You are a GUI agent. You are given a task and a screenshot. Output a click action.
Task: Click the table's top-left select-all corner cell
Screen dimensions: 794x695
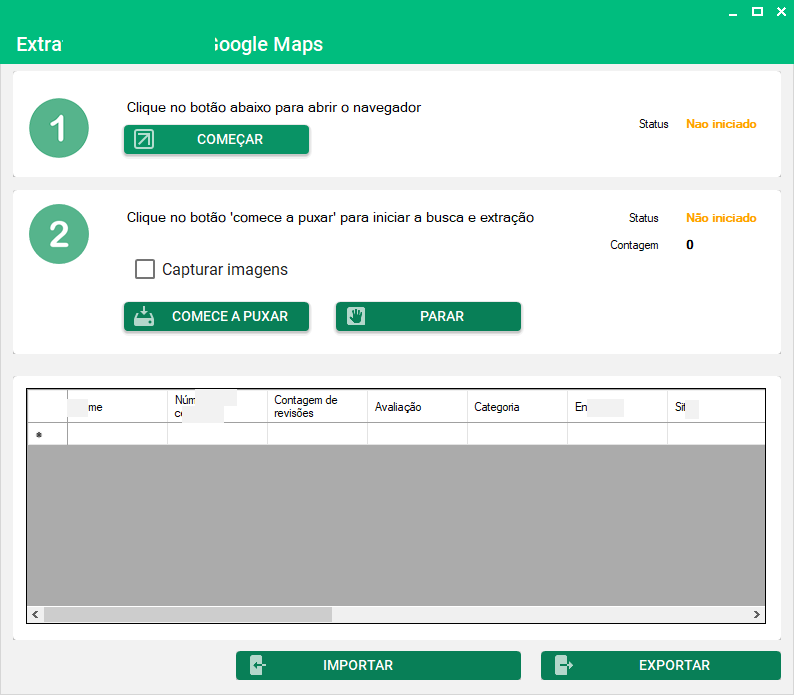click(x=46, y=406)
